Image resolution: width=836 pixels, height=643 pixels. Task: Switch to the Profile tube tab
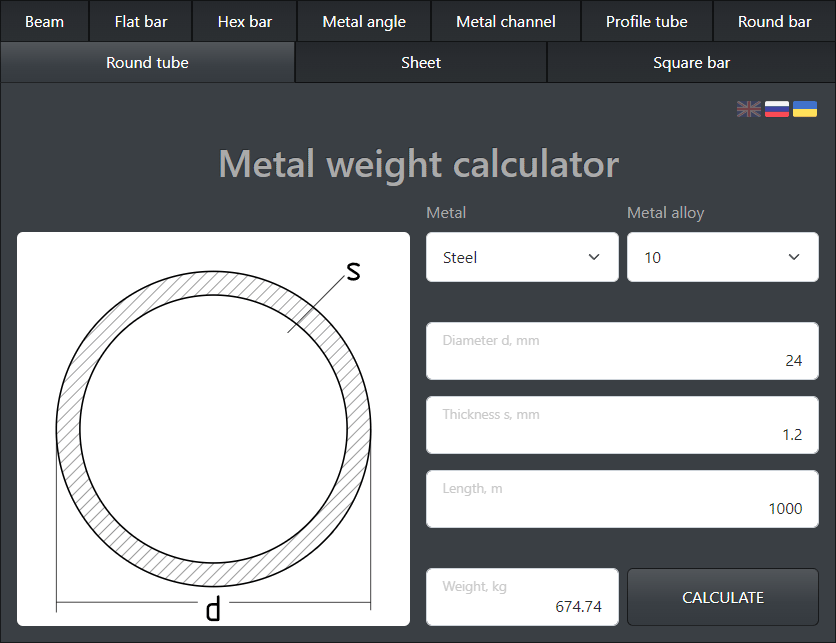click(x=646, y=21)
